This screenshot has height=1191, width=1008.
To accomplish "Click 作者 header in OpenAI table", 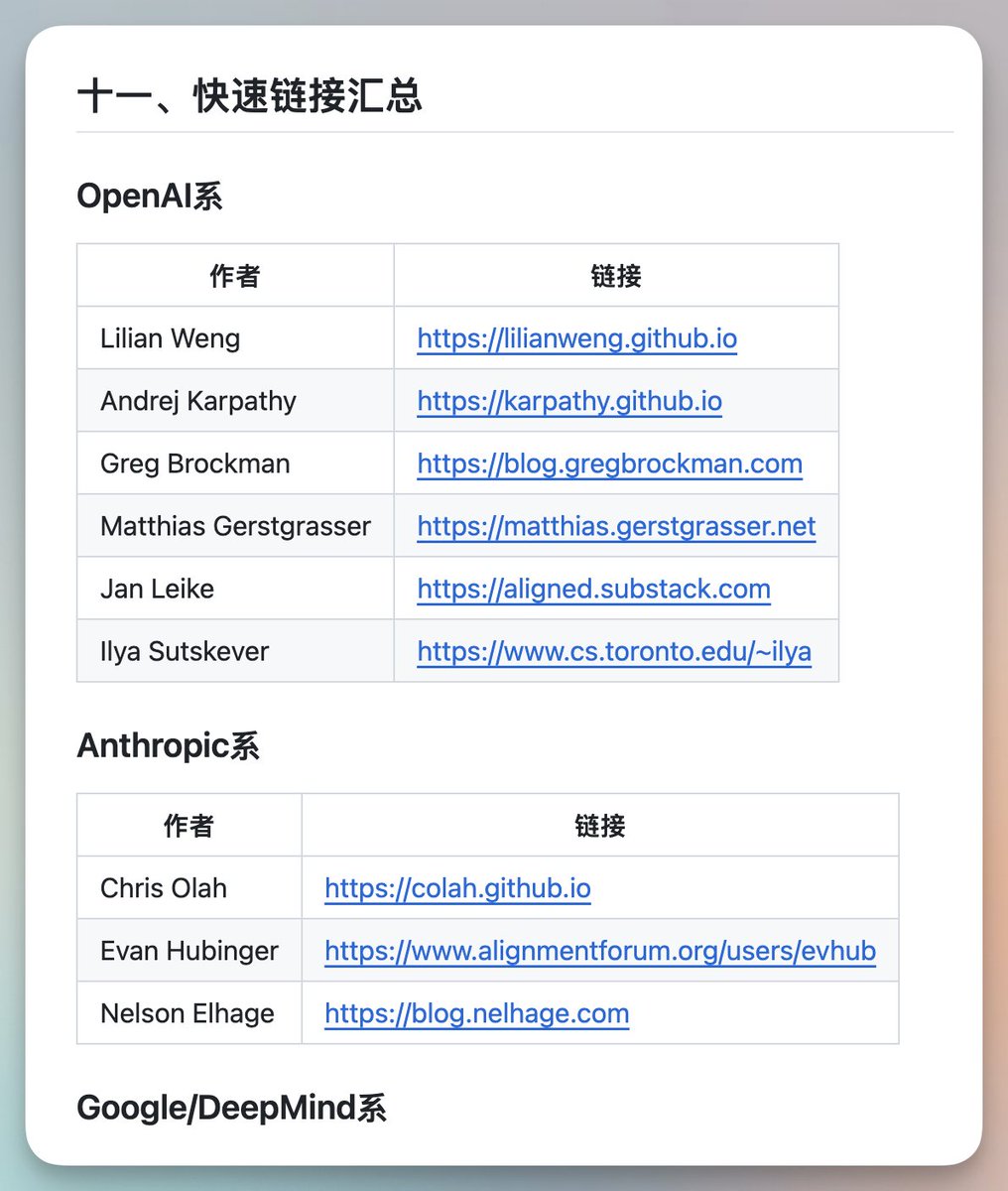I will 235,276.
